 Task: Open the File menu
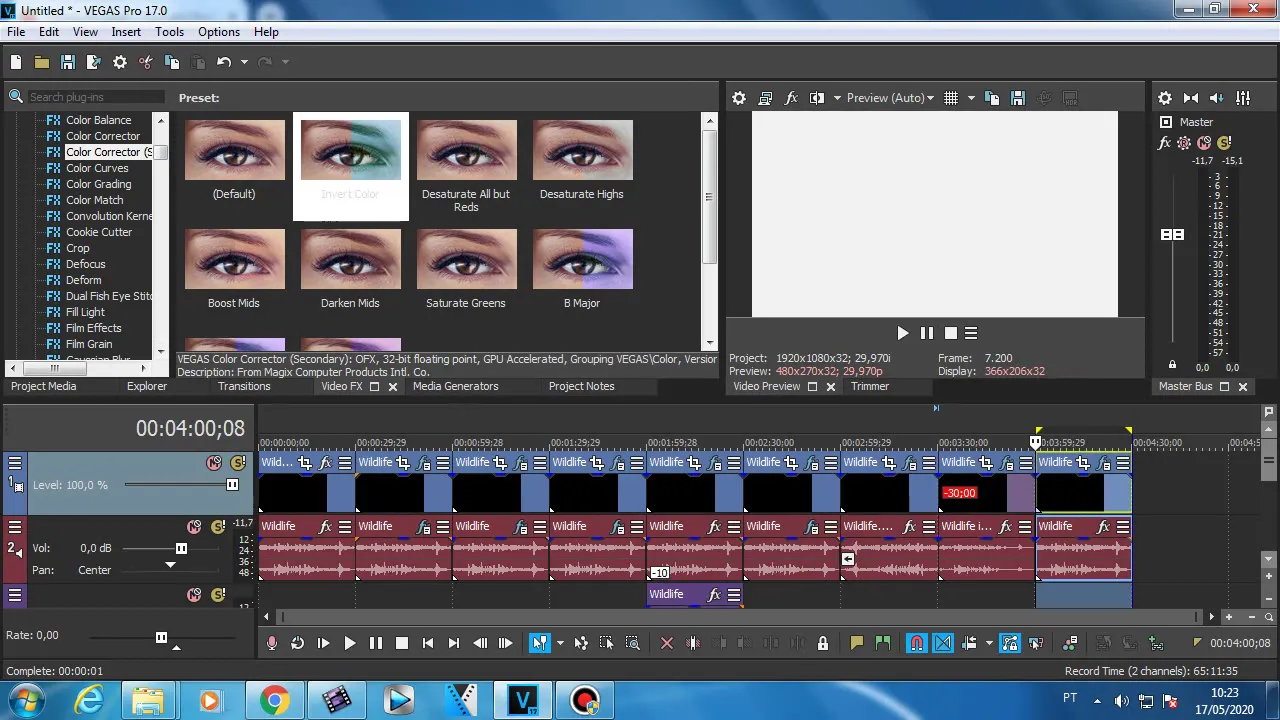(x=16, y=32)
